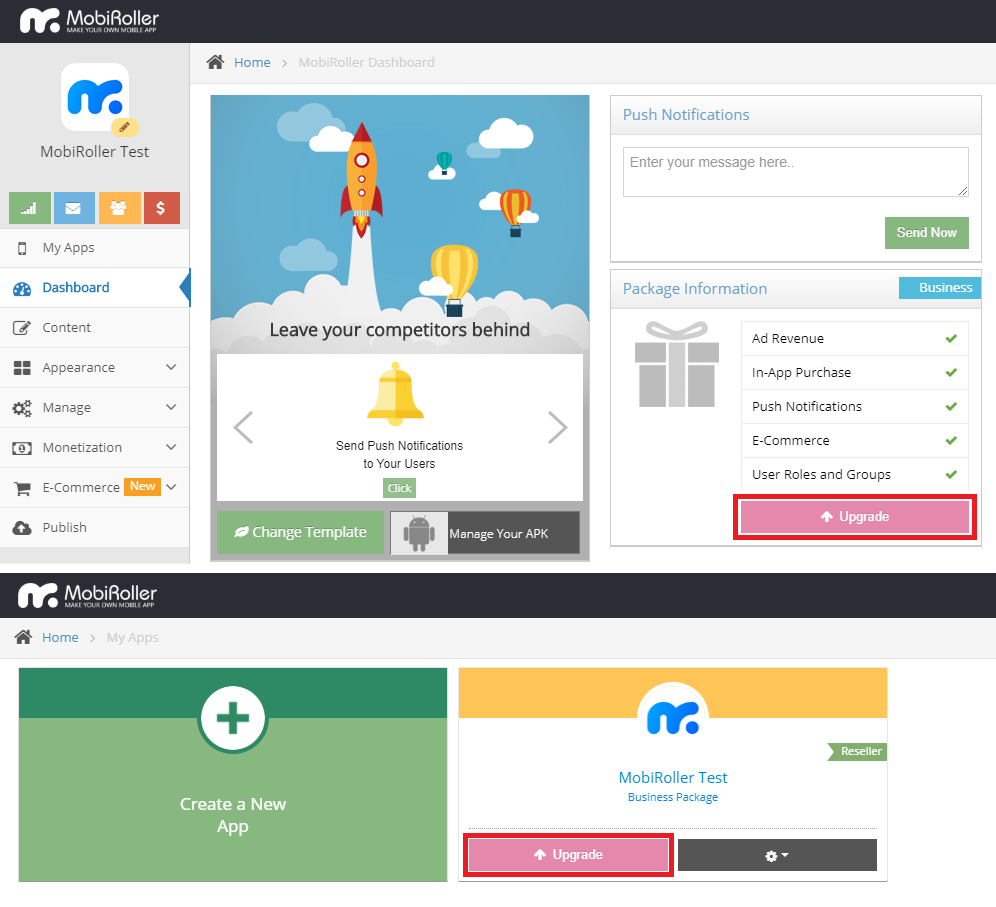Click the Send Push Notifications to Your Users text
The width and height of the screenshot is (996, 907).
coord(400,455)
